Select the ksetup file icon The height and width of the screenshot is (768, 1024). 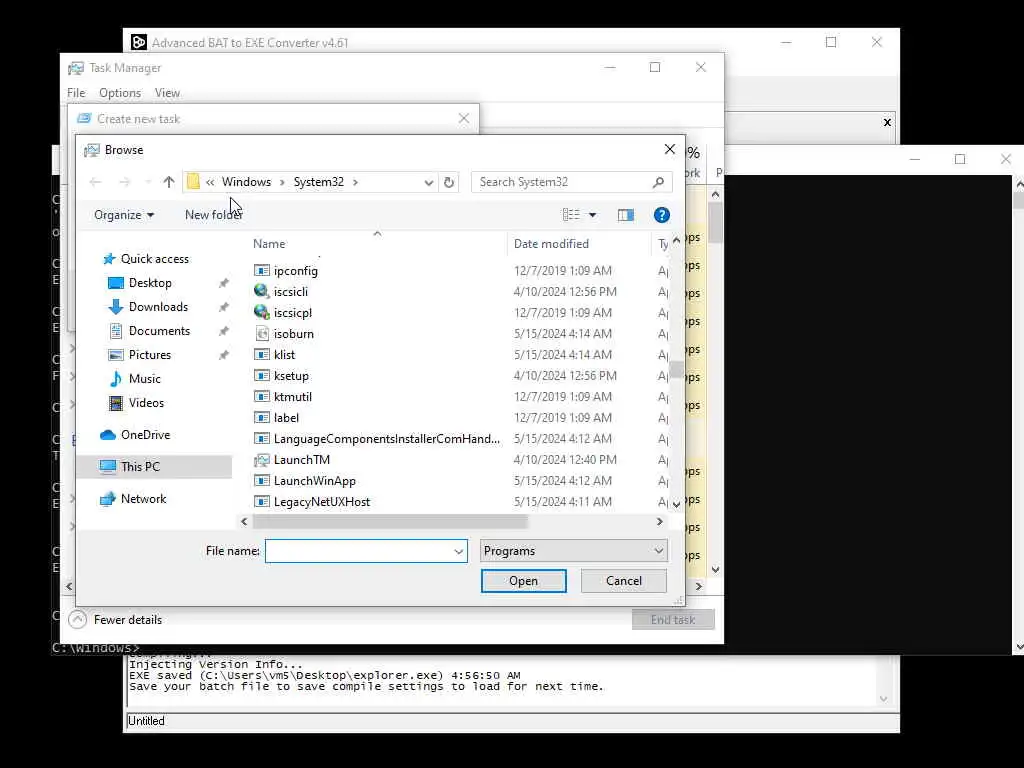point(262,376)
